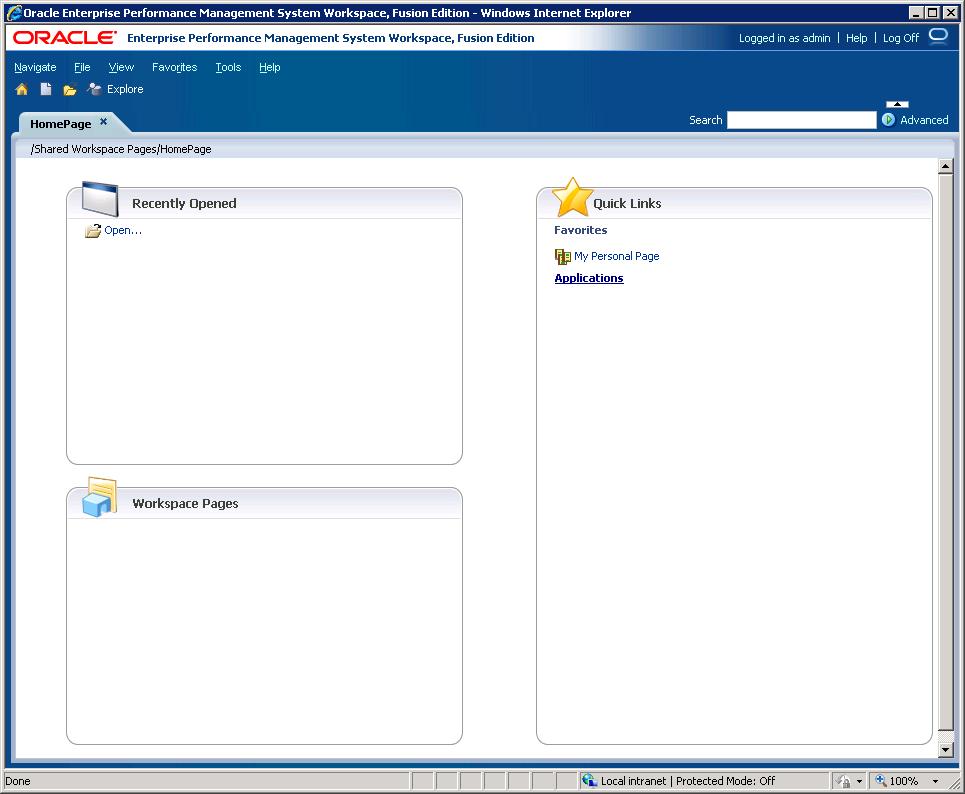Click the Quick Links heading
Viewport: 965px width, 794px height.
(x=627, y=204)
